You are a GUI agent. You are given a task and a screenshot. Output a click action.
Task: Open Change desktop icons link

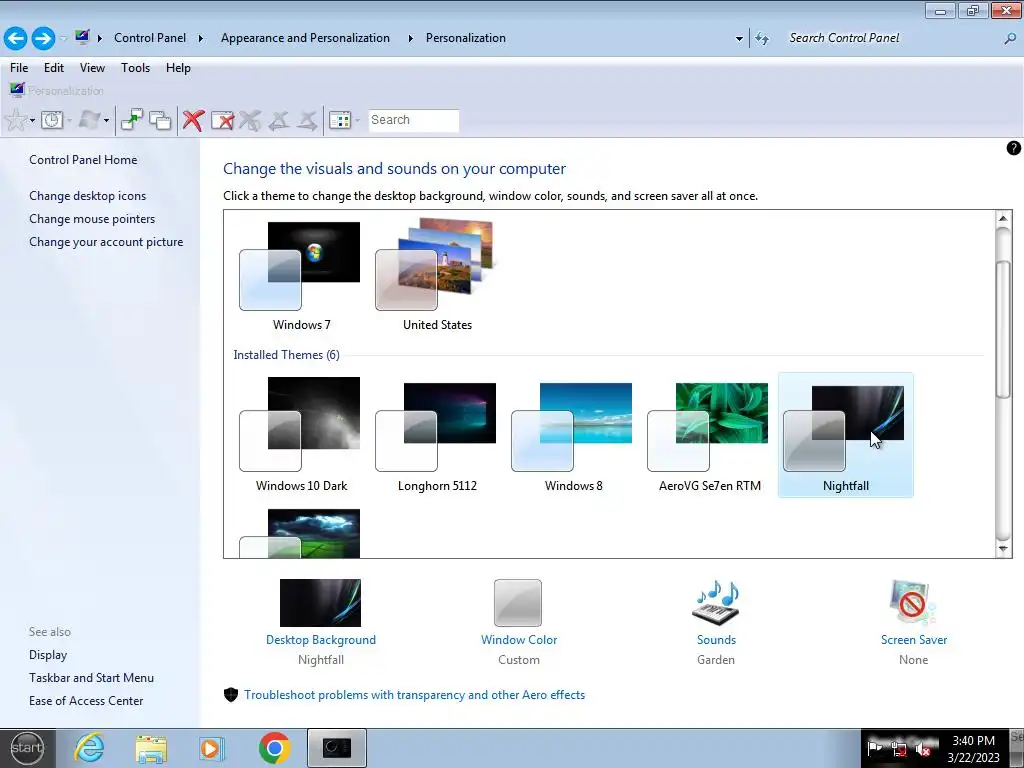point(88,196)
